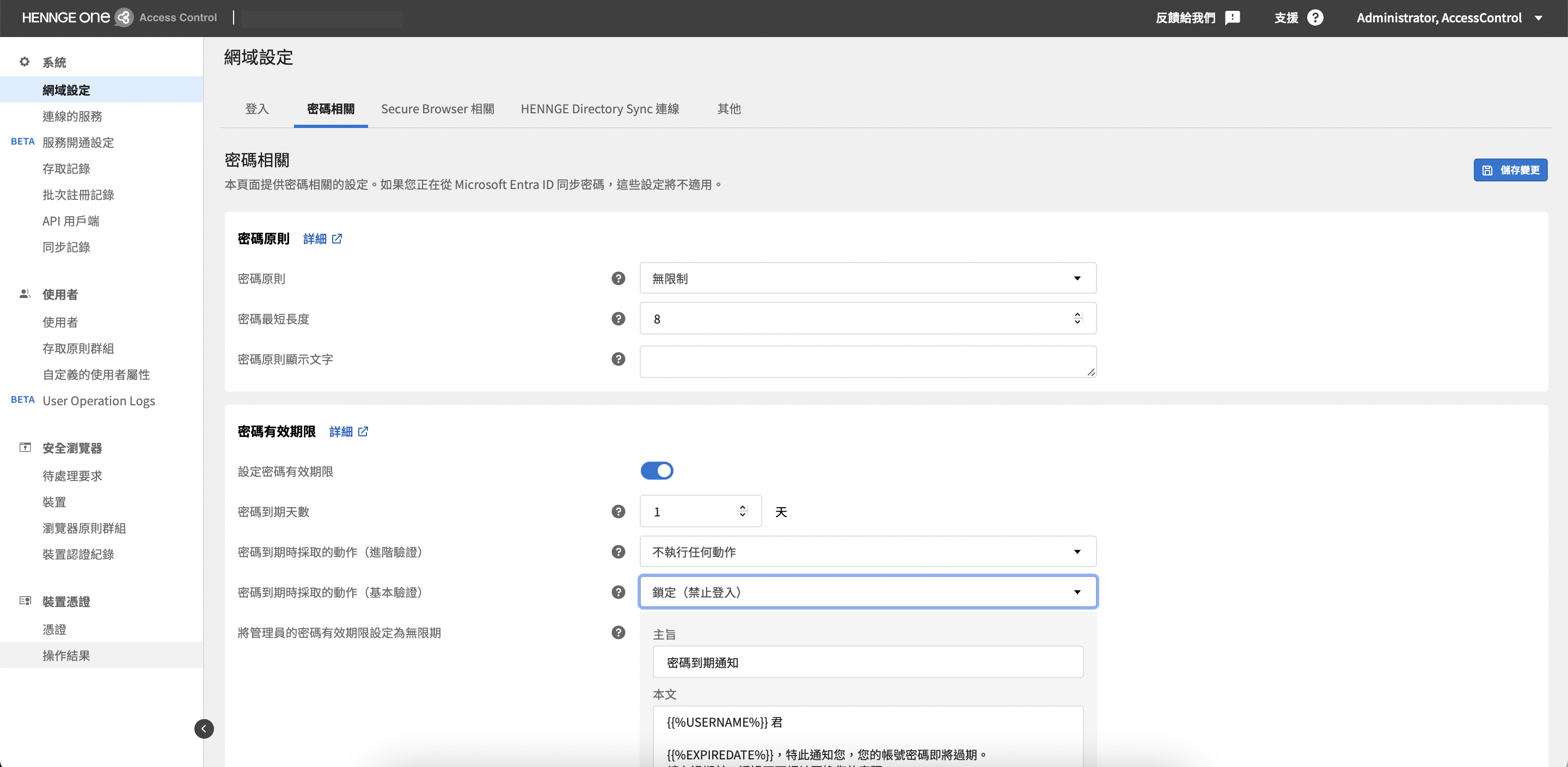Open User Operation Logs in sidebar
The width and height of the screenshot is (1568, 767).
99,400
